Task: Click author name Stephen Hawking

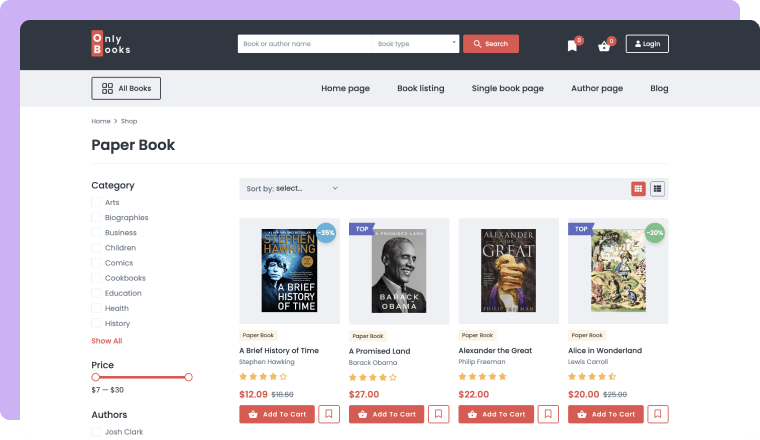Action: click(x=267, y=361)
